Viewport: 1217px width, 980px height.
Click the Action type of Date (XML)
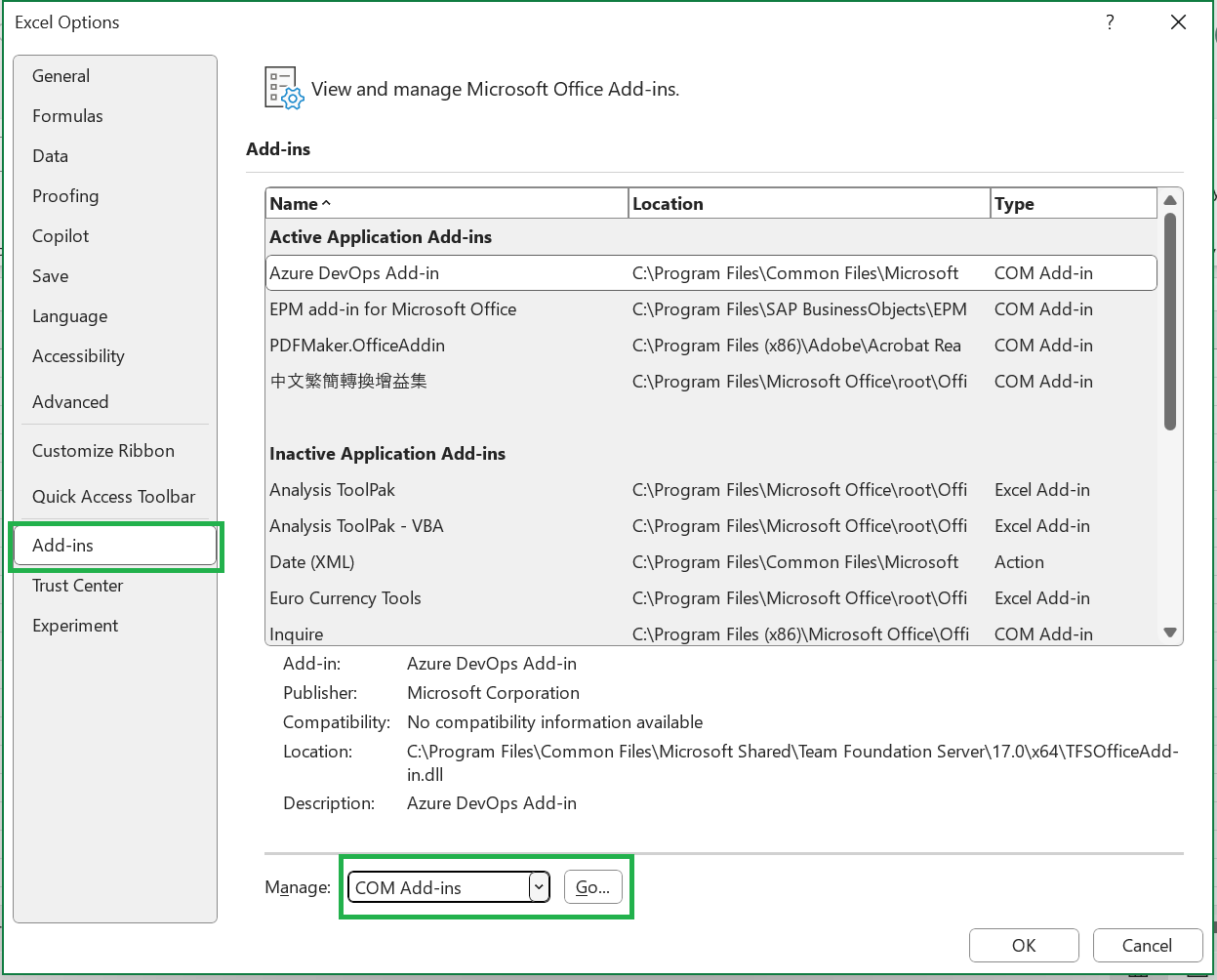click(x=1019, y=562)
